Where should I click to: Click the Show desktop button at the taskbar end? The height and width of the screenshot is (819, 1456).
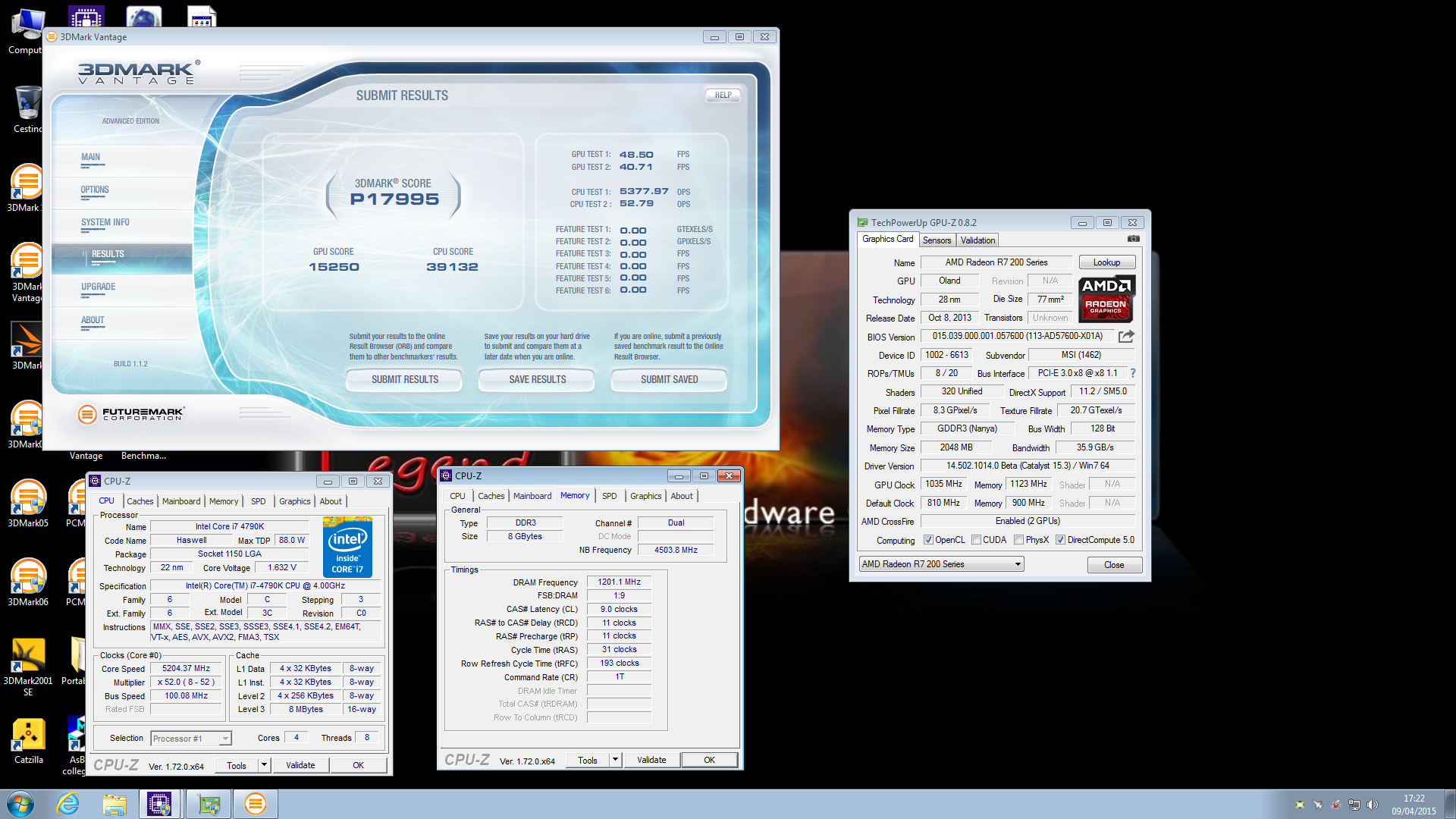[1450, 804]
